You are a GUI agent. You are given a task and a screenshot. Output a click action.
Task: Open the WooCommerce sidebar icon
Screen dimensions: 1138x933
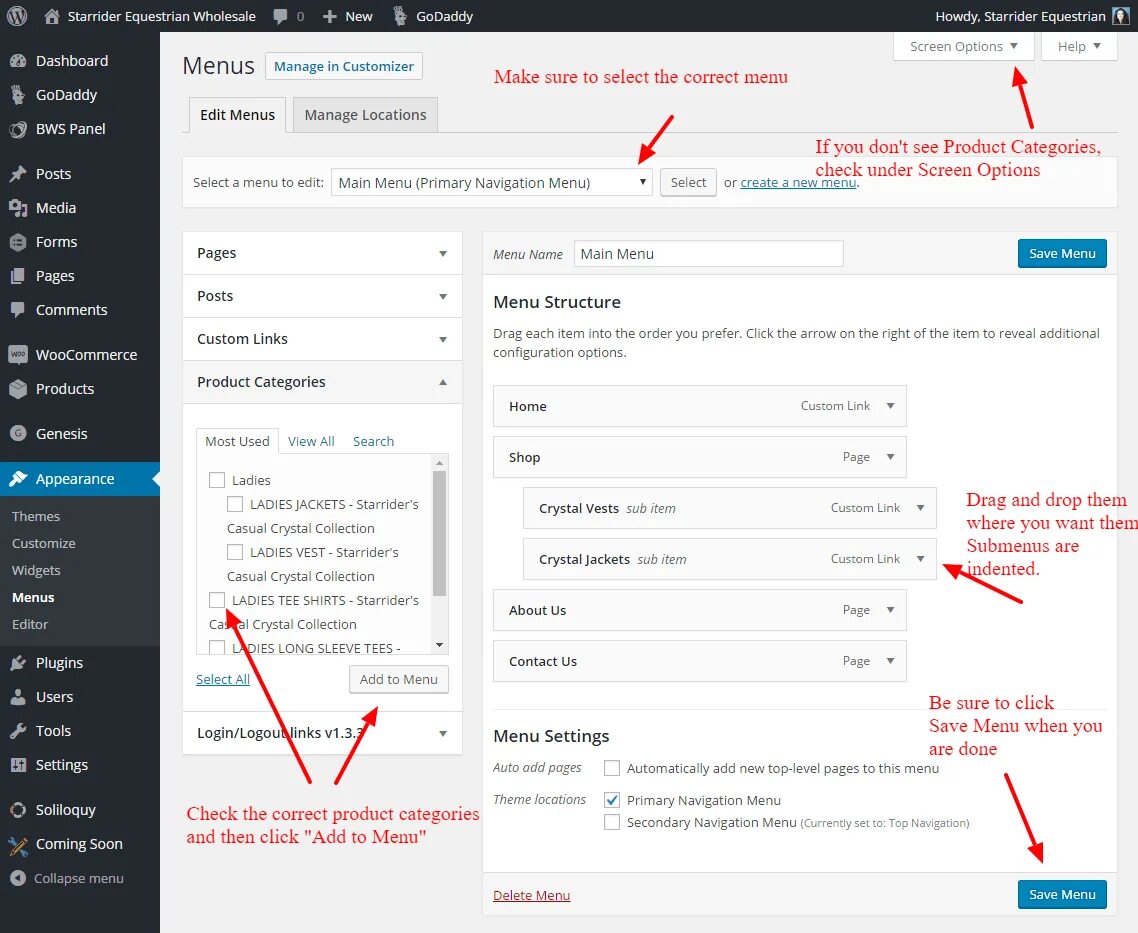tap(18, 355)
